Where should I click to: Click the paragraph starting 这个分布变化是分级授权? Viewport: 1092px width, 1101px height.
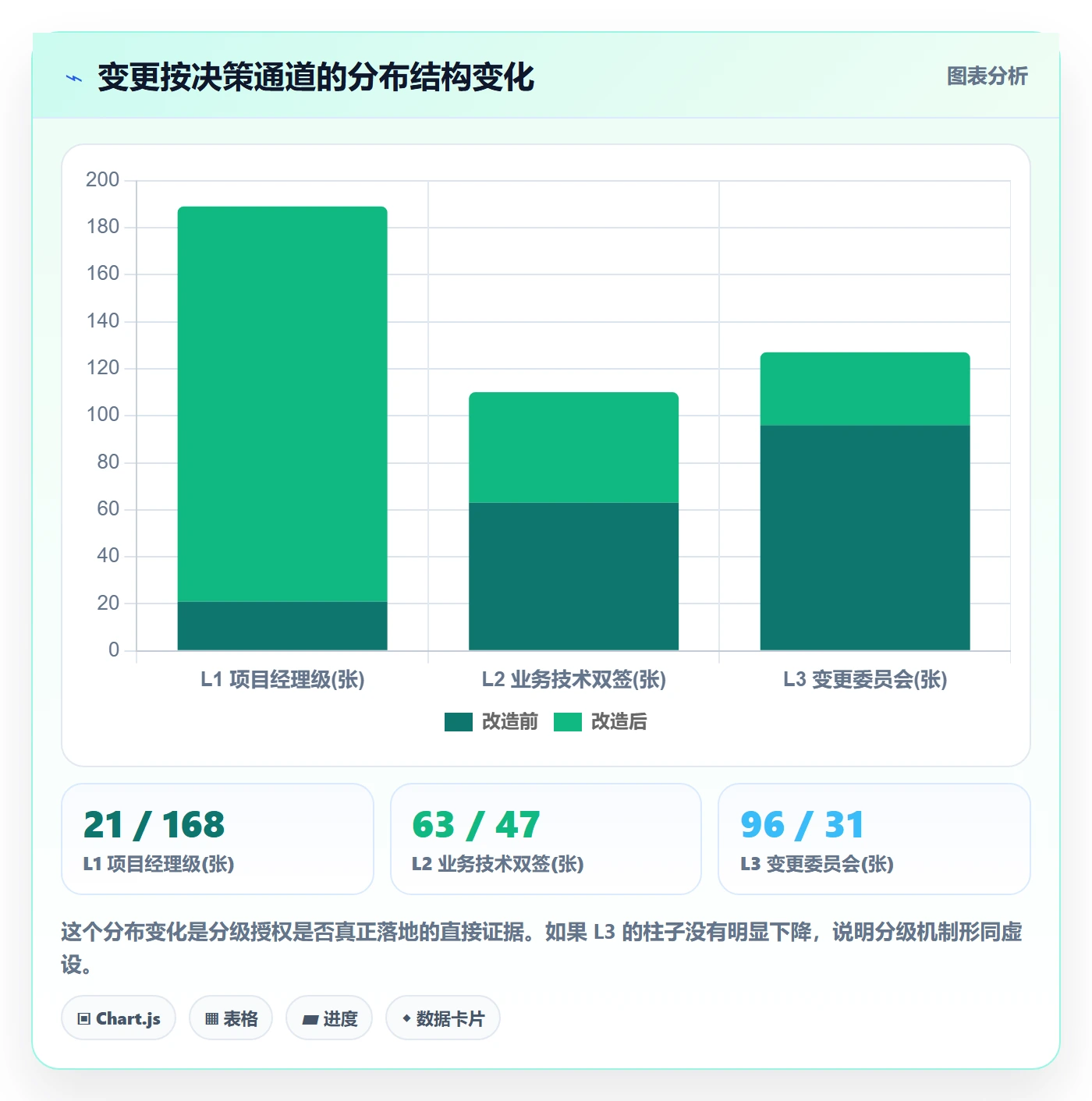(x=542, y=948)
